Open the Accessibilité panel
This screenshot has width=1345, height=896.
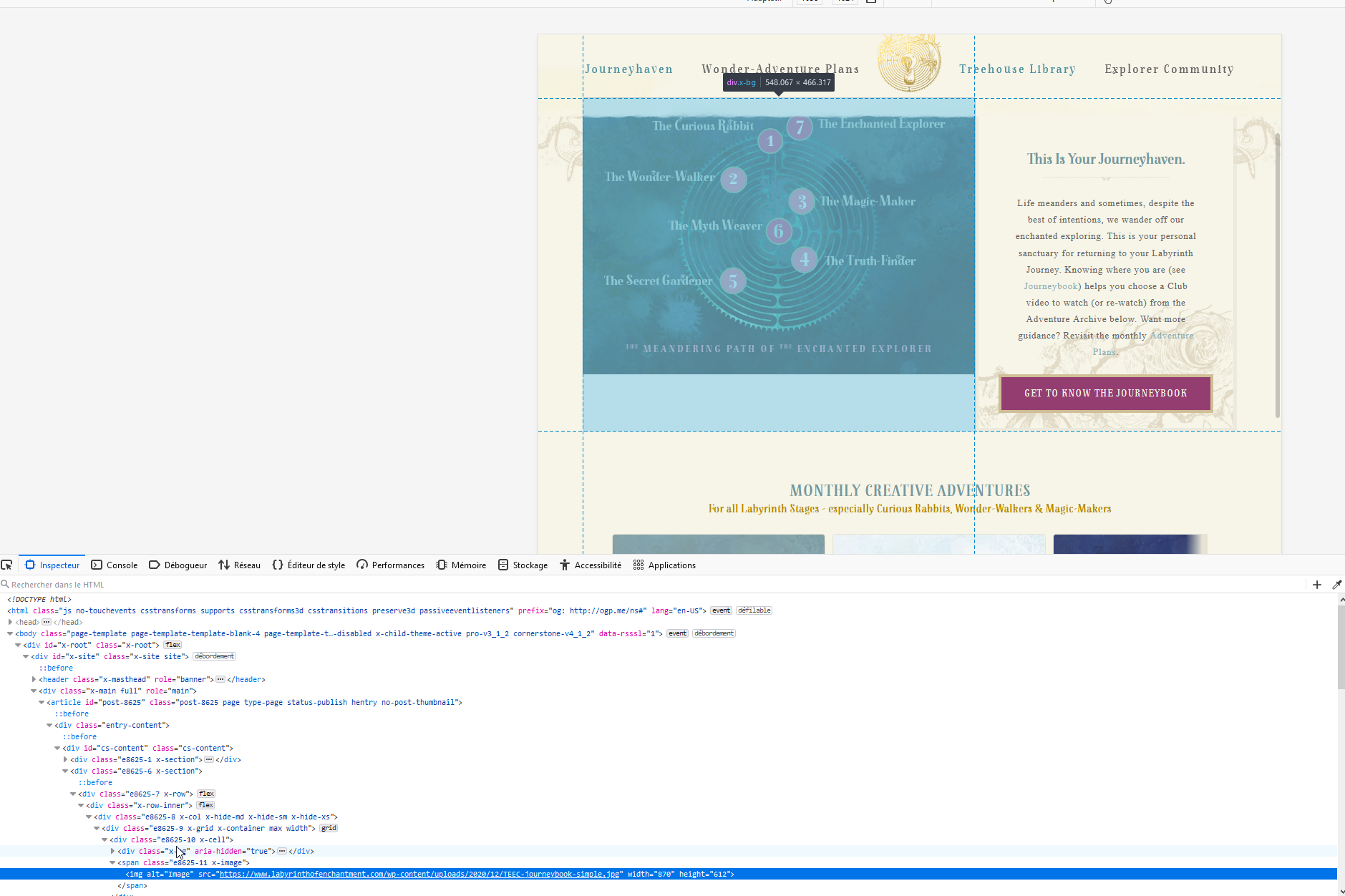point(591,565)
